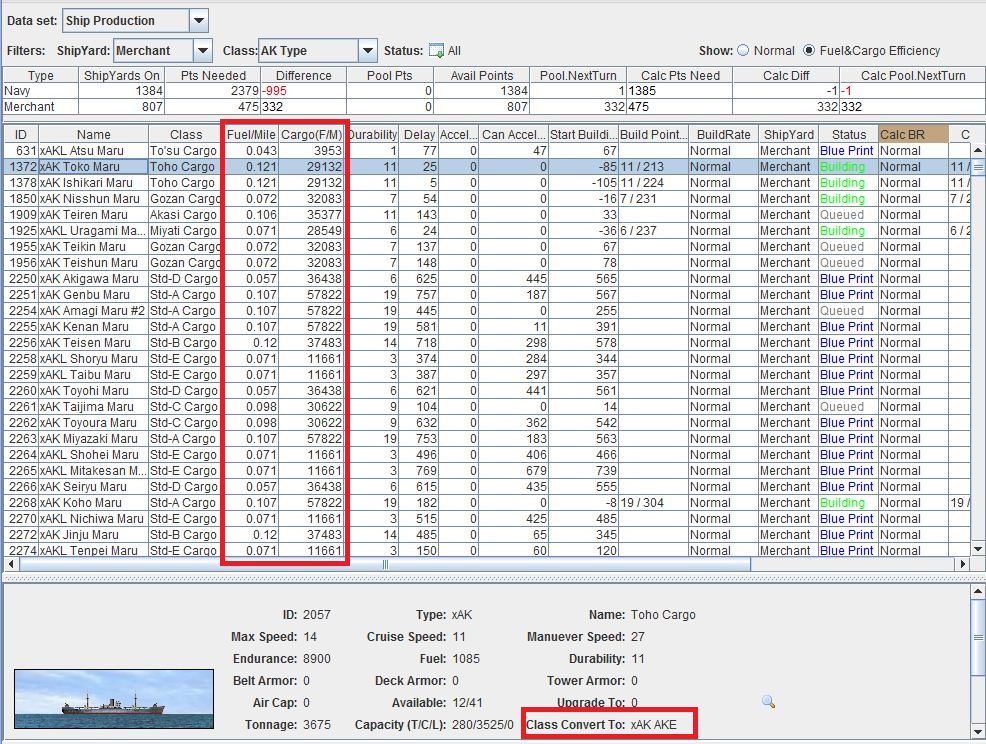Expand the ShipYard filter dropdown
Screen dimensions: 986x744
203,50
